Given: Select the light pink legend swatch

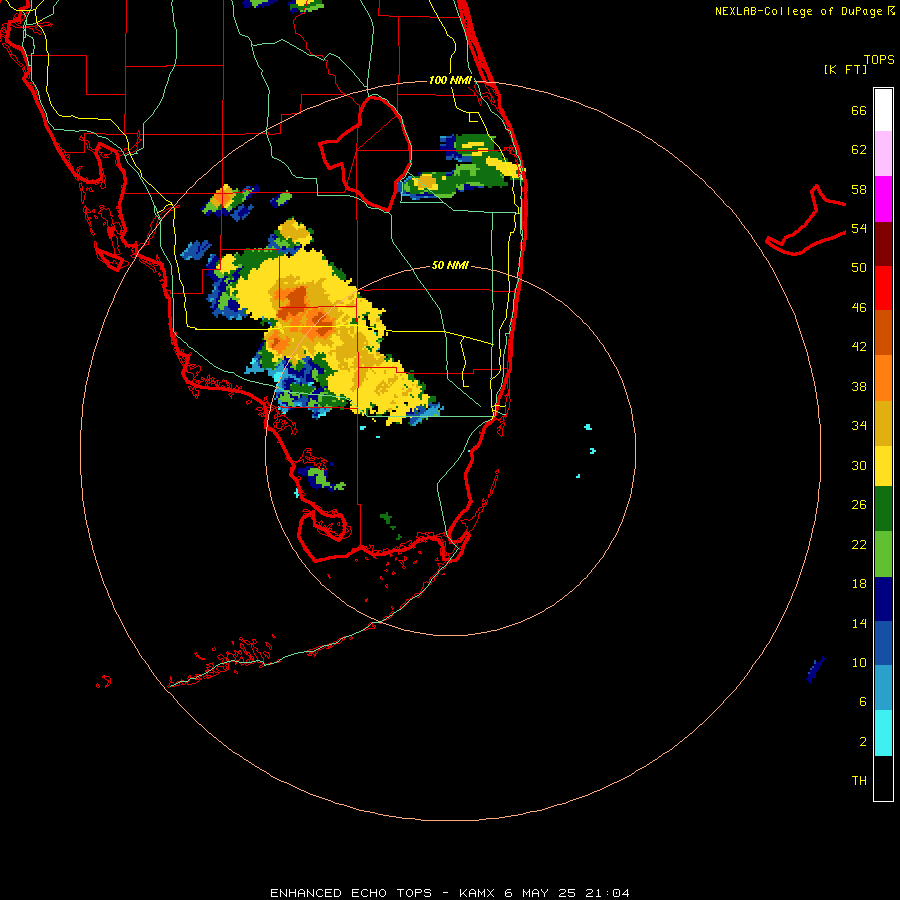Looking at the screenshot, I should 883,154.
